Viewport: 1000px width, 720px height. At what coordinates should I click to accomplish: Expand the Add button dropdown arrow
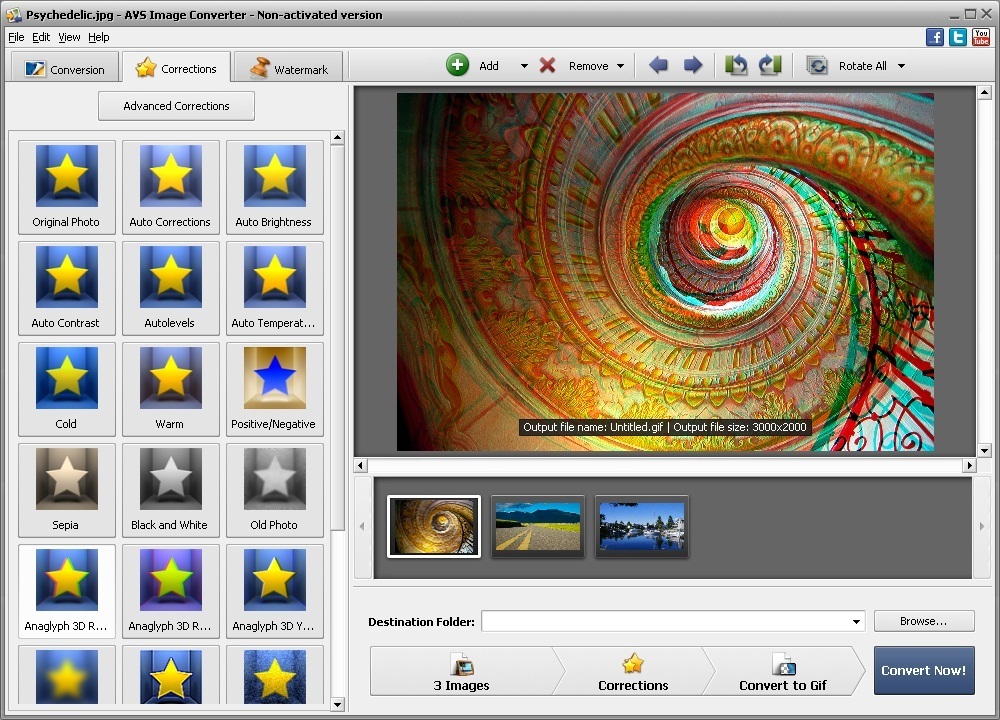pyautogui.click(x=524, y=64)
